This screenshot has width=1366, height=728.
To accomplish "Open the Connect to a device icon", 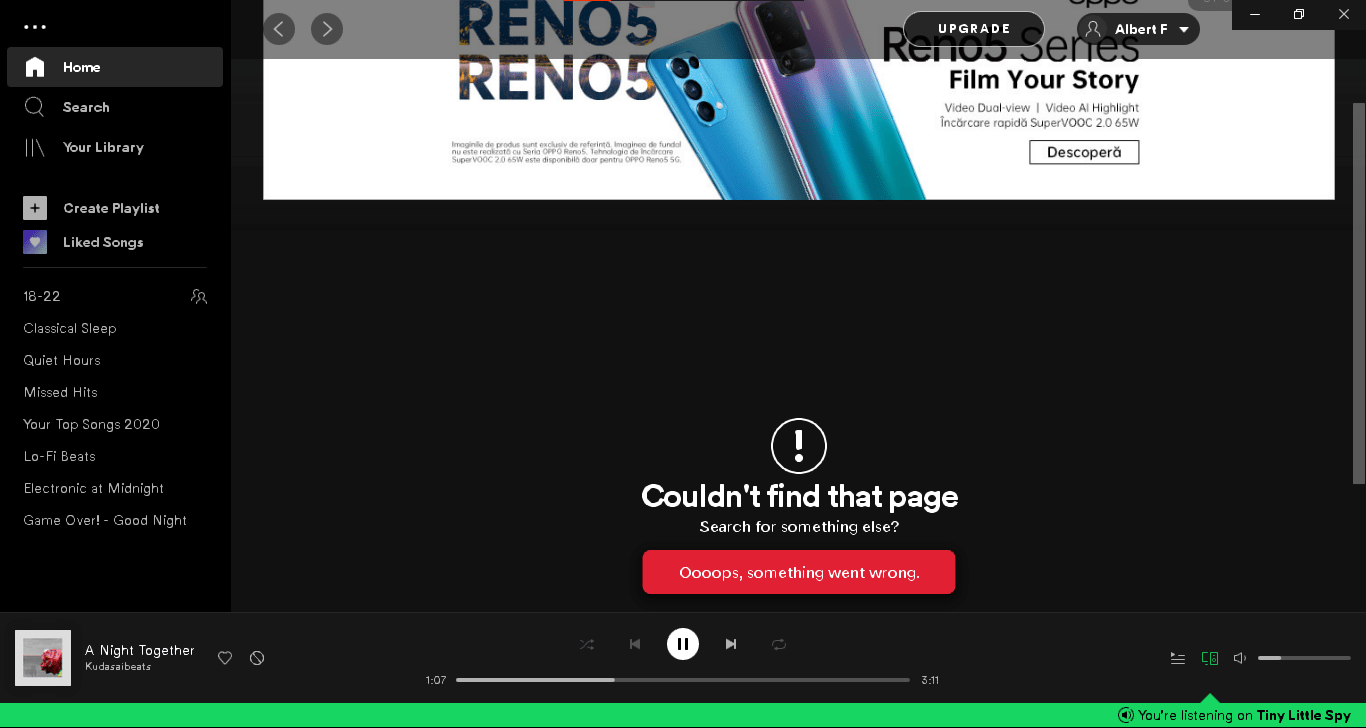I will click(x=1210, y=658).
